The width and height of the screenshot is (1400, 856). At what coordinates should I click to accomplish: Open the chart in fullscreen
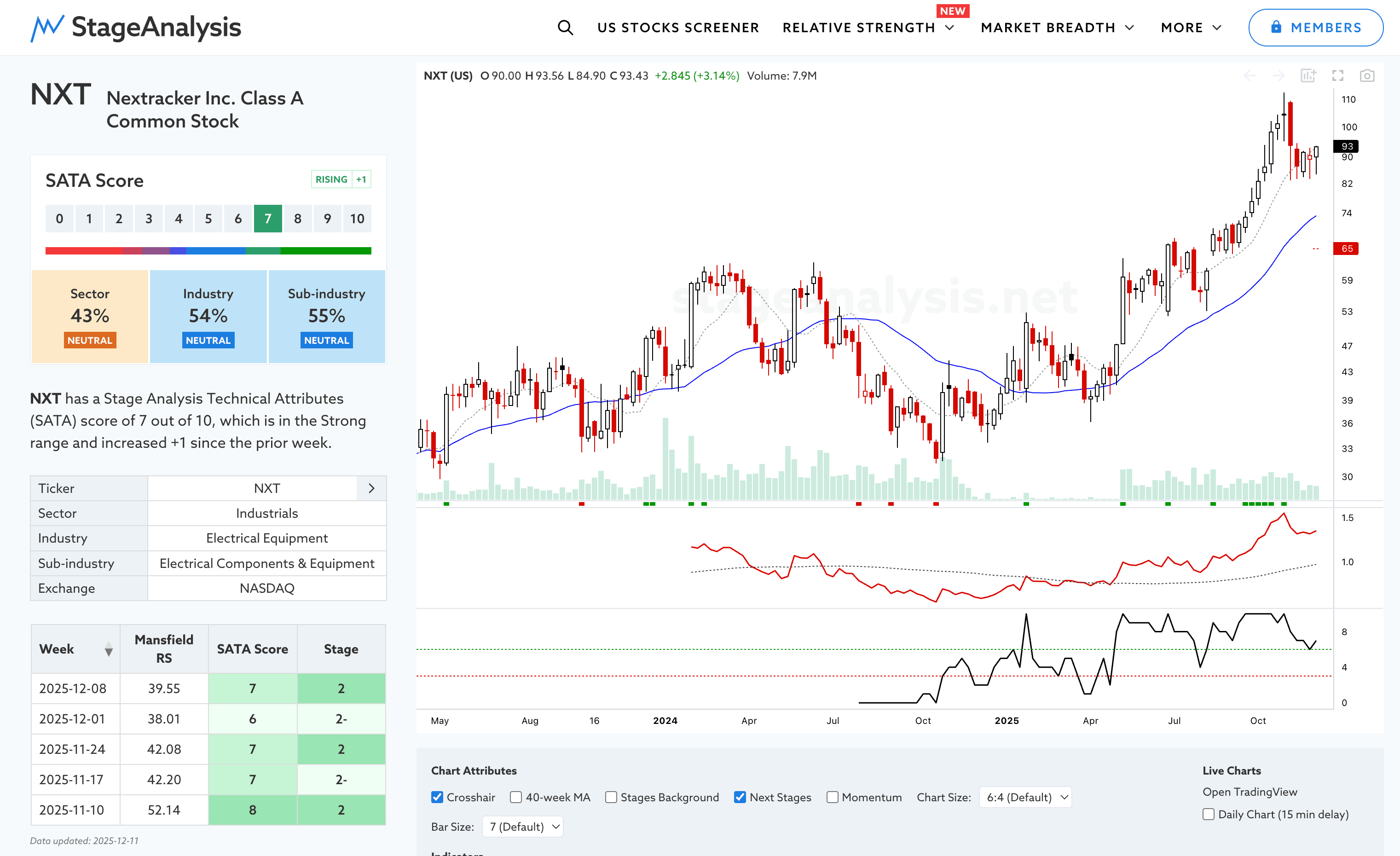pos(1337,75)
